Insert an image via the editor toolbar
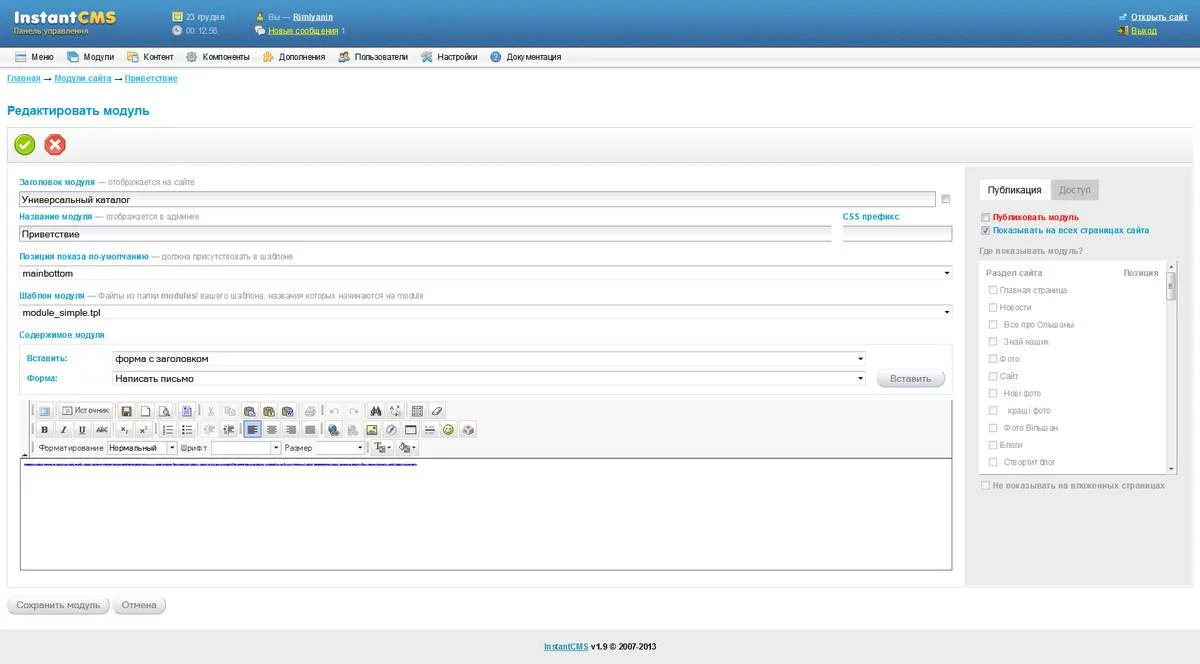The image size is (1200, 664). point(372,429)
